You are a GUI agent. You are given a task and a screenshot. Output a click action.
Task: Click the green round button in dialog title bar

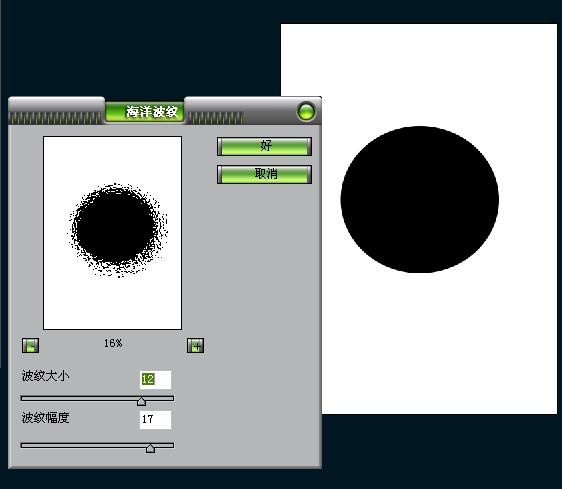(306, 111)
